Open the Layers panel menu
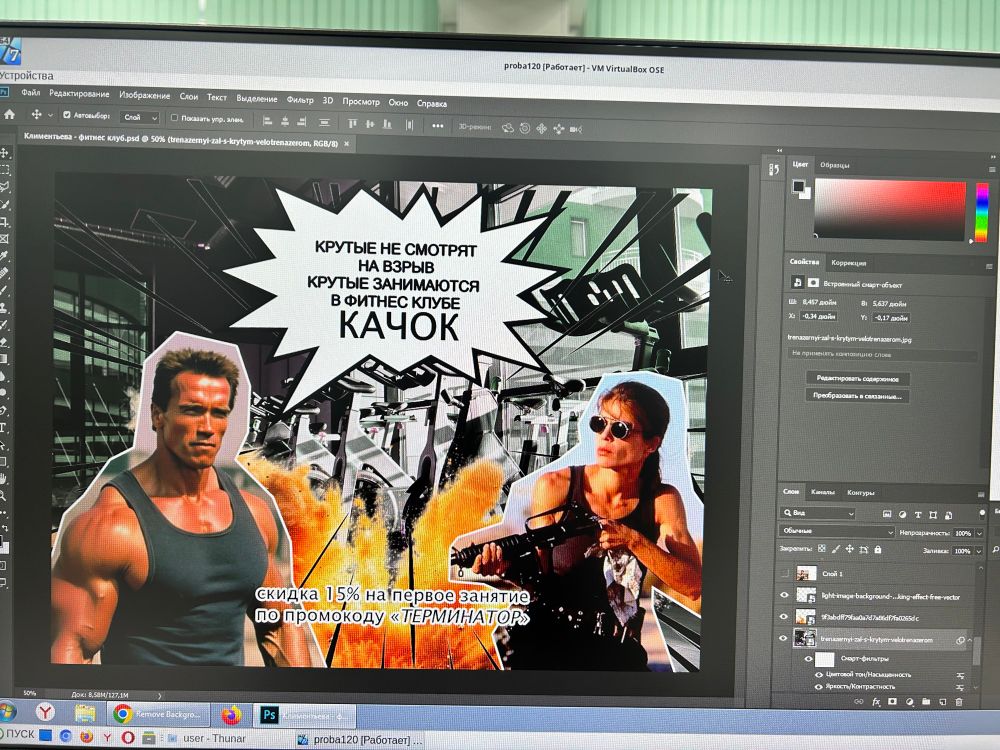This screenshot has width=1000, height=750. click(981, 494)
